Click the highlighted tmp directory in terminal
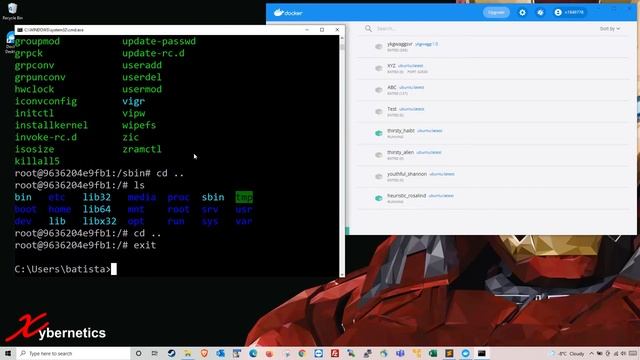The height and width of the screenshot is (360, 640). coord(244,197)
